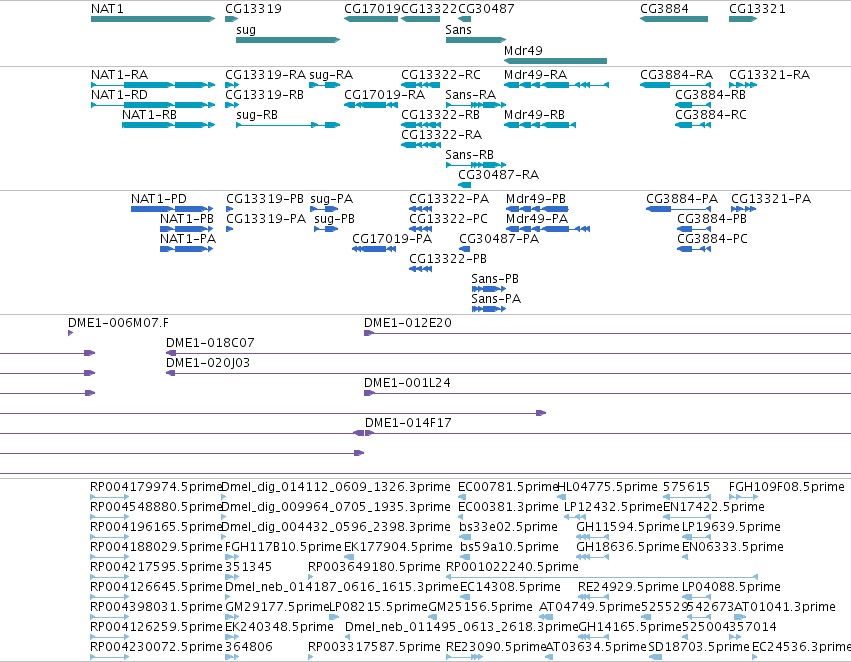Click the sug-PB label
Screen dimensions: 851x662
point(334,219)
